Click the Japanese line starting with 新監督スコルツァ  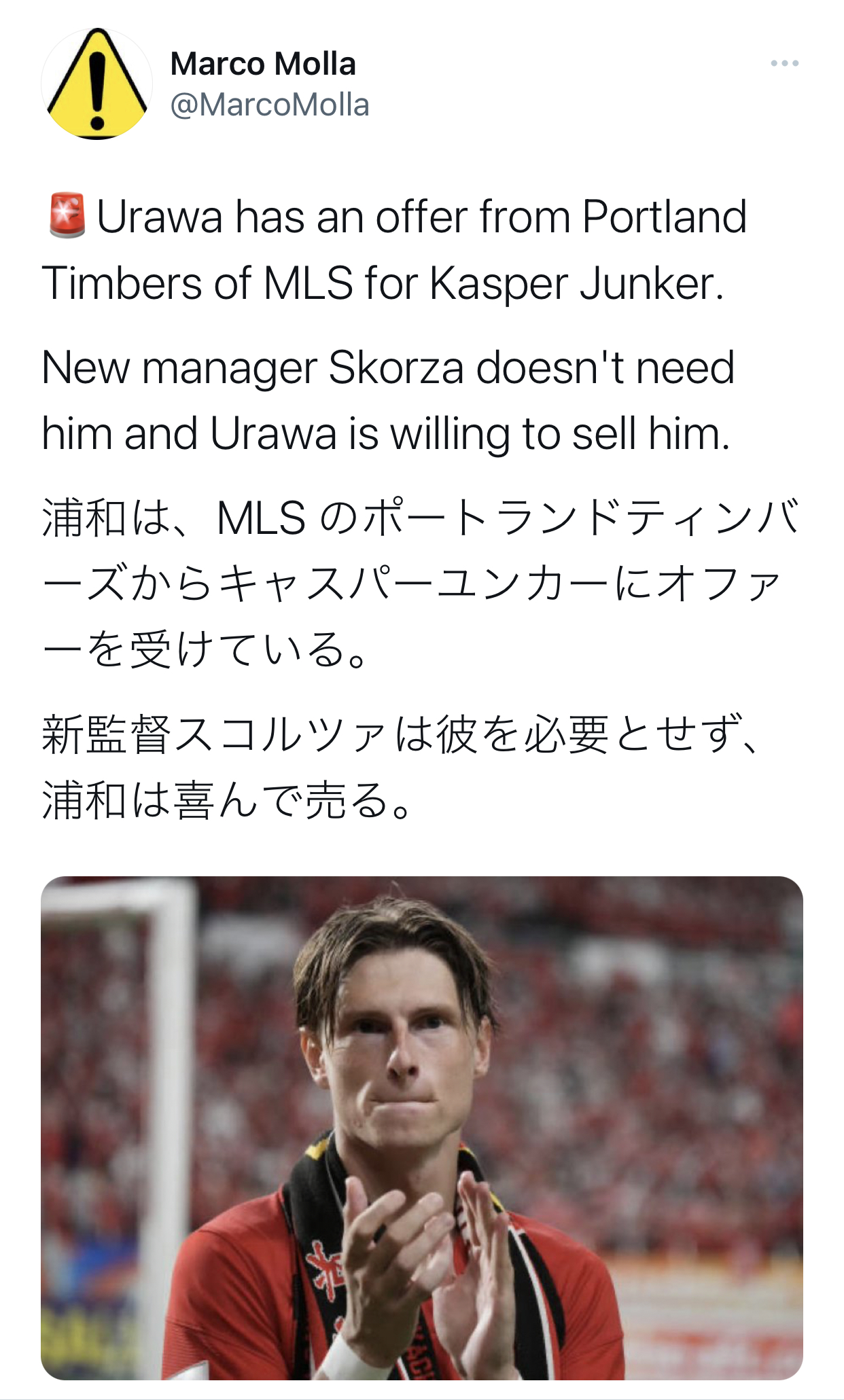(x=400, y=735)
